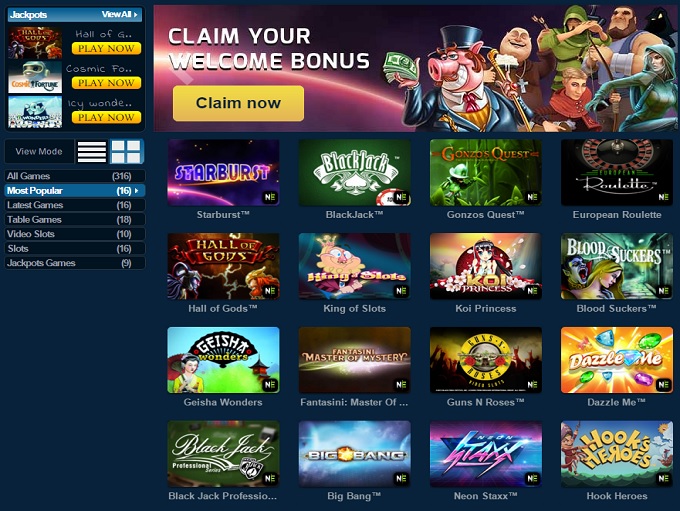This screenshot has width=680, height=511.
Task: Open the Neon Staxx game tile
Action: (x=486, y=454)
